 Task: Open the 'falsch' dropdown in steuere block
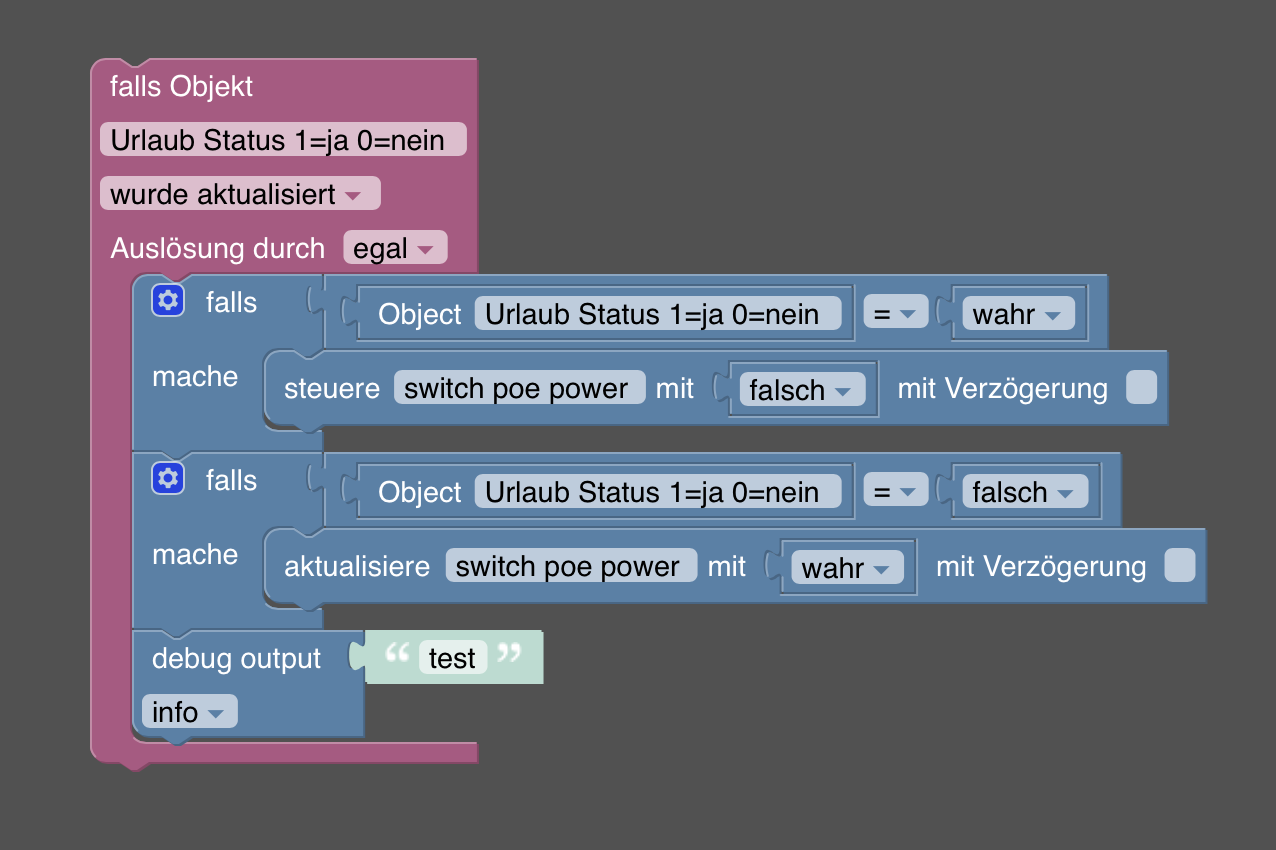(800, 390)
